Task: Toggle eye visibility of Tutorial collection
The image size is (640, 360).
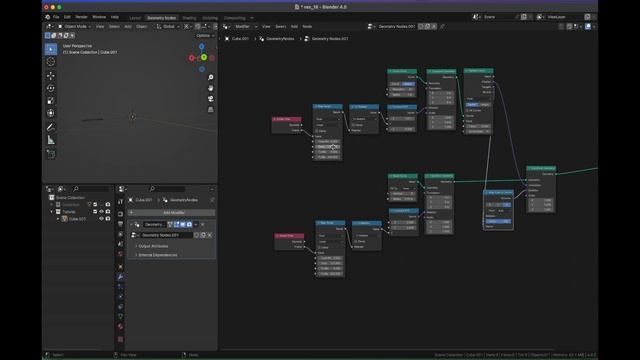Action: [101, 212]
